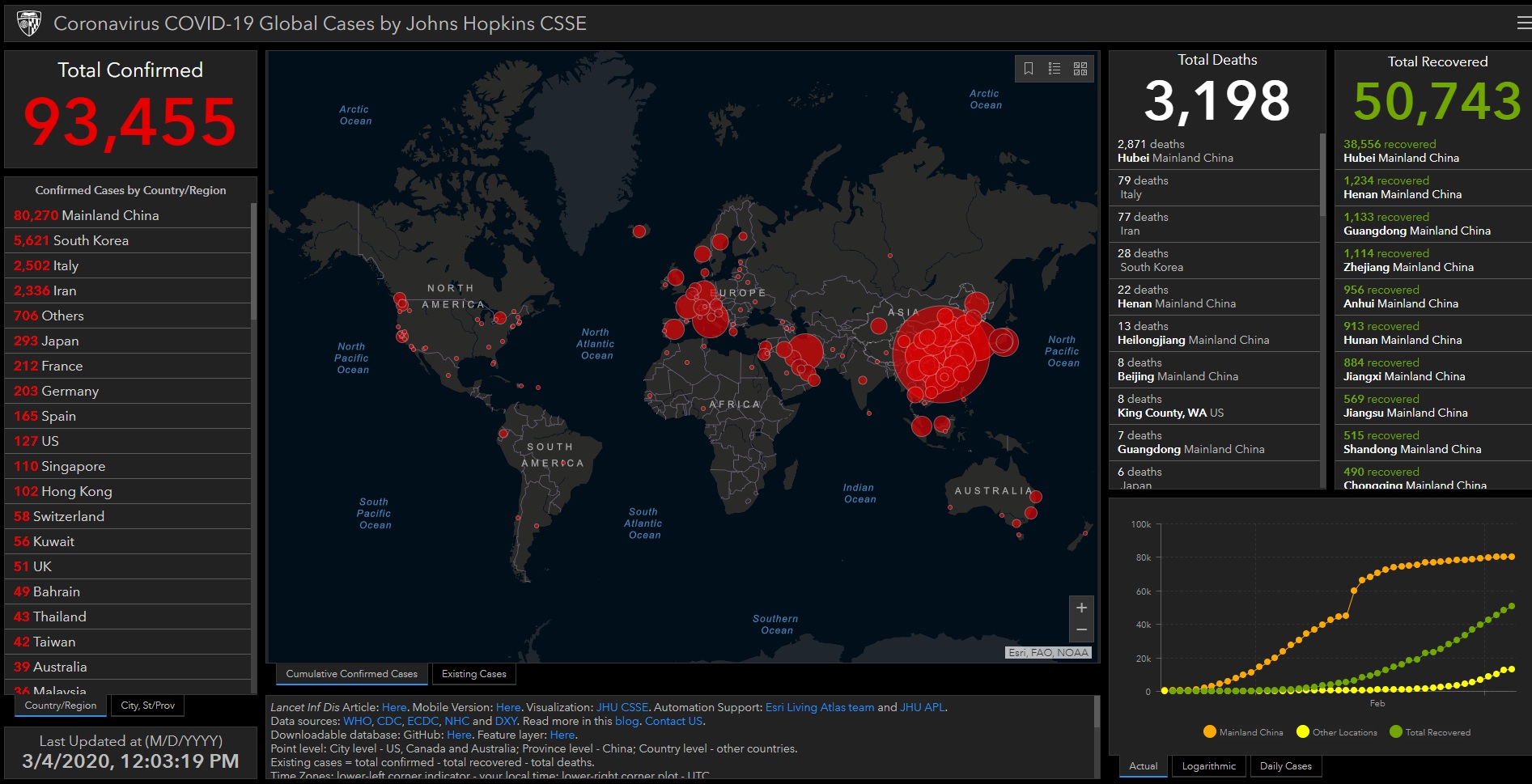Viewport: 1532px width, 784px height.
Task: Select 58 Switzerland row
Action: tap(128, 516)
